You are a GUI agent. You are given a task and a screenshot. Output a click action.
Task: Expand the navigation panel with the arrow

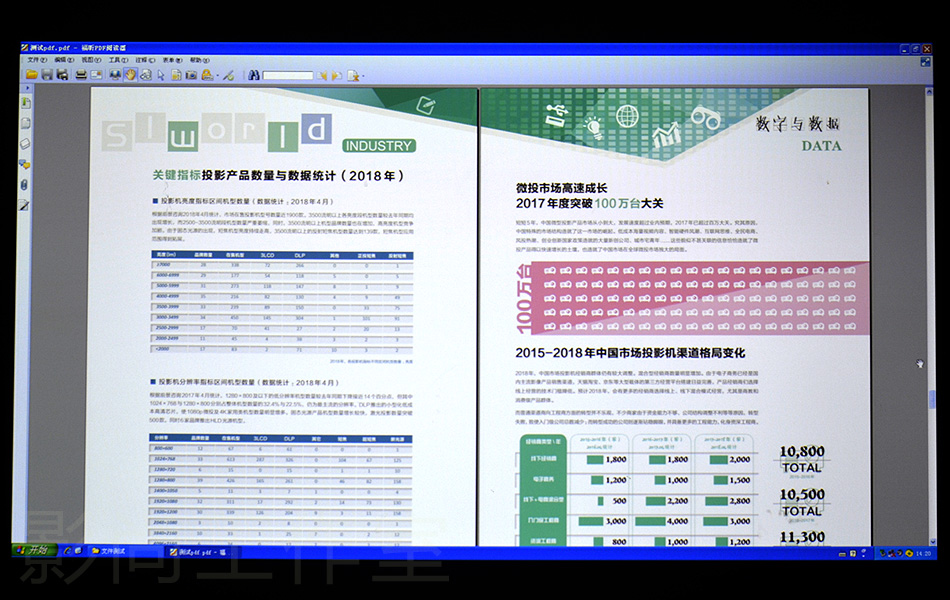(27, 88)
